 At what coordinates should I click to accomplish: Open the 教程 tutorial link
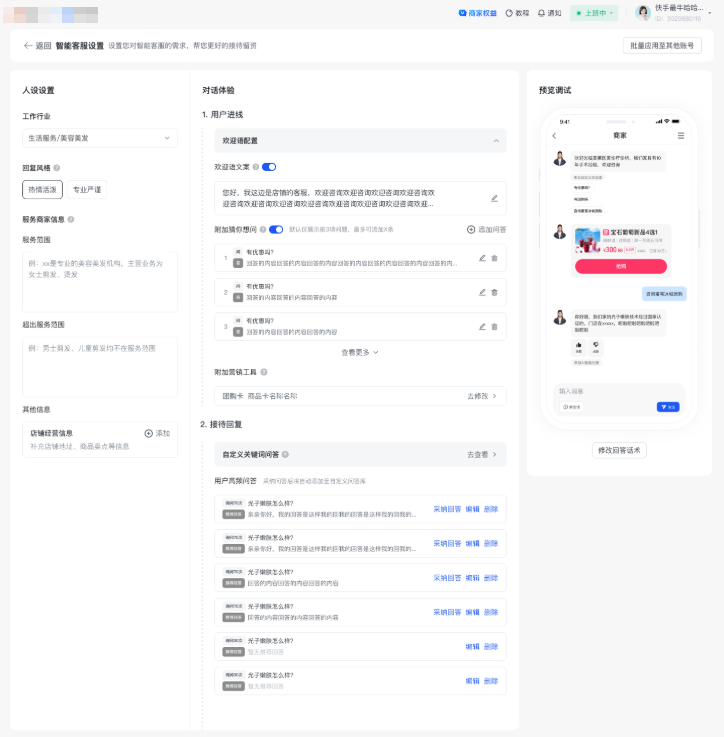click(517, 13)
